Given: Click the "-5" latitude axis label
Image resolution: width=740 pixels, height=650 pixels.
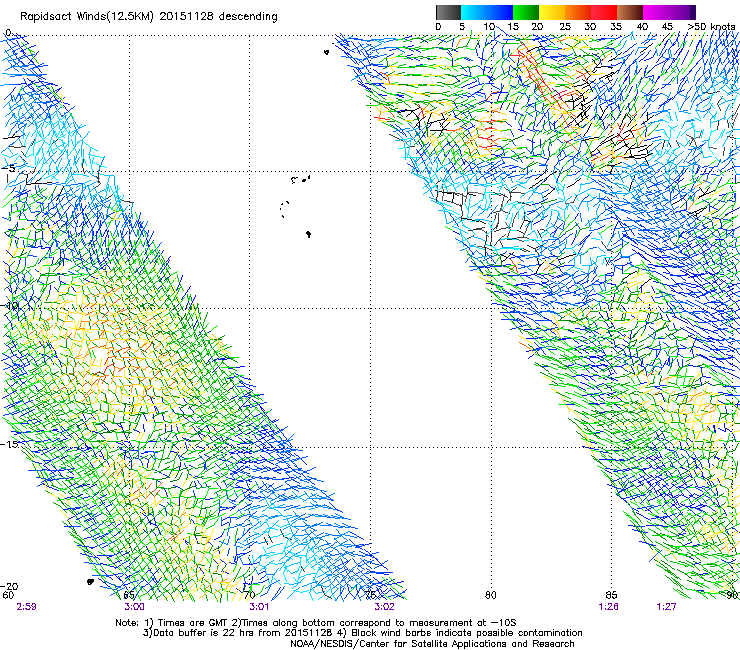Looking at the screenshot, I should pos(8,168).
